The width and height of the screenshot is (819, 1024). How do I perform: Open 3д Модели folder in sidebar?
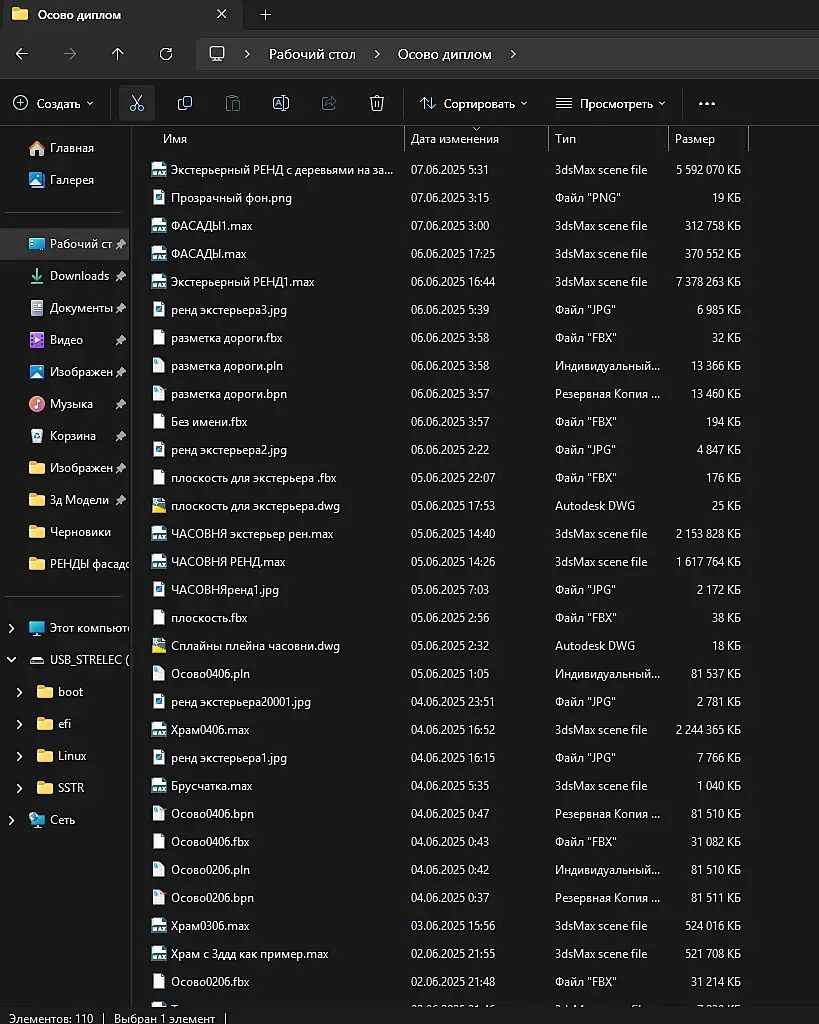[69, 500]
